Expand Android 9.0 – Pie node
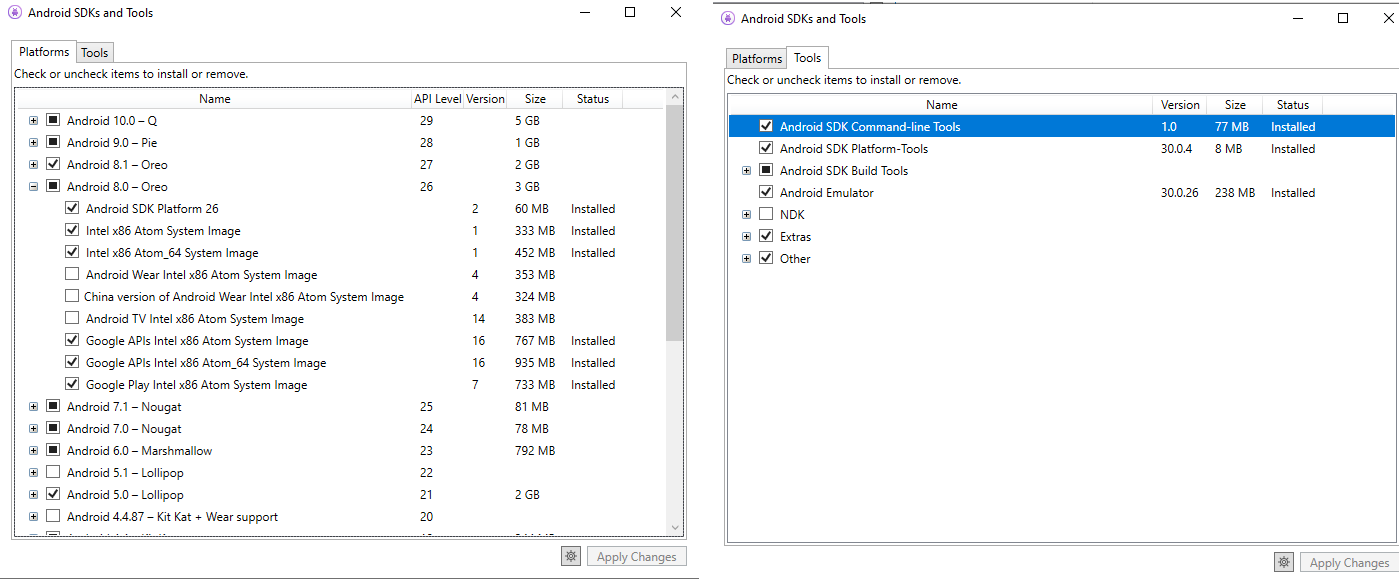This screenshot has width=1399, height=580. pos(34,143)
